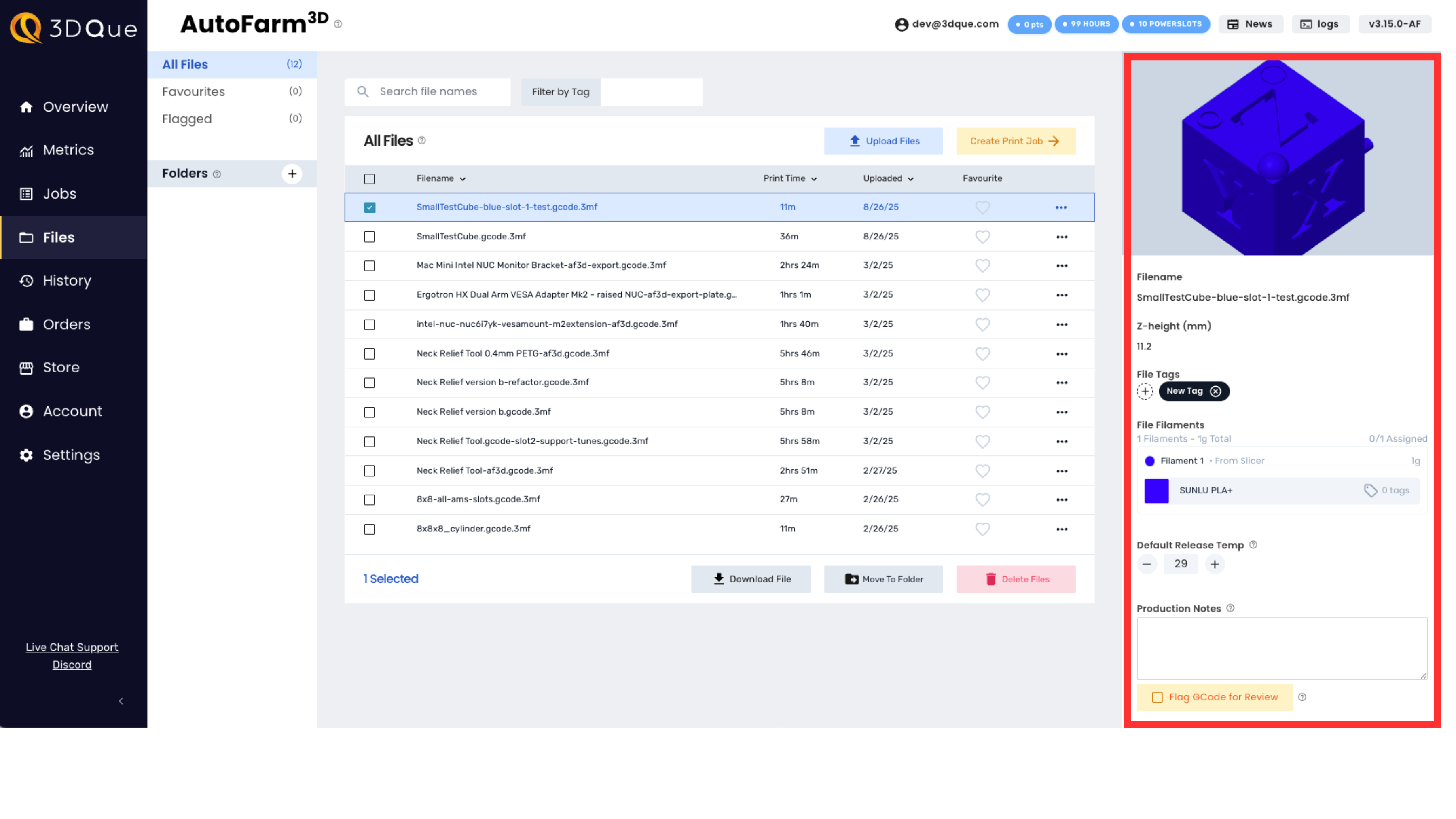1456x819 pixels.
Task: Click the blue cube model preview thumbnail
Action: (1281, 158)
